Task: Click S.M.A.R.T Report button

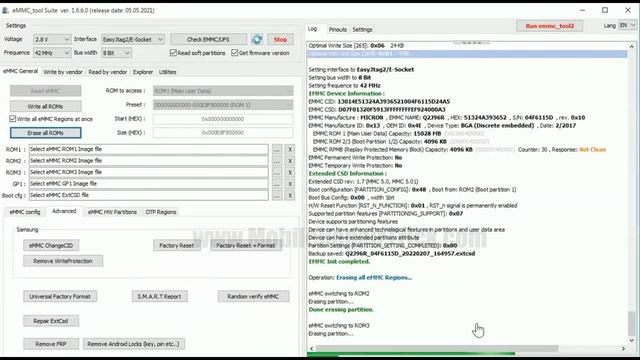Action: 160,296
